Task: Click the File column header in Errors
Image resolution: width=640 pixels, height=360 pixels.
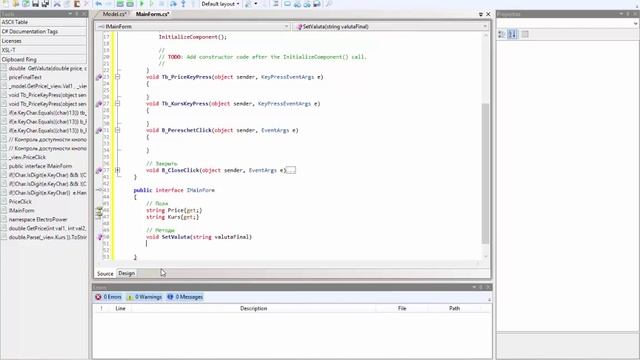Action: tap(402, 309)
